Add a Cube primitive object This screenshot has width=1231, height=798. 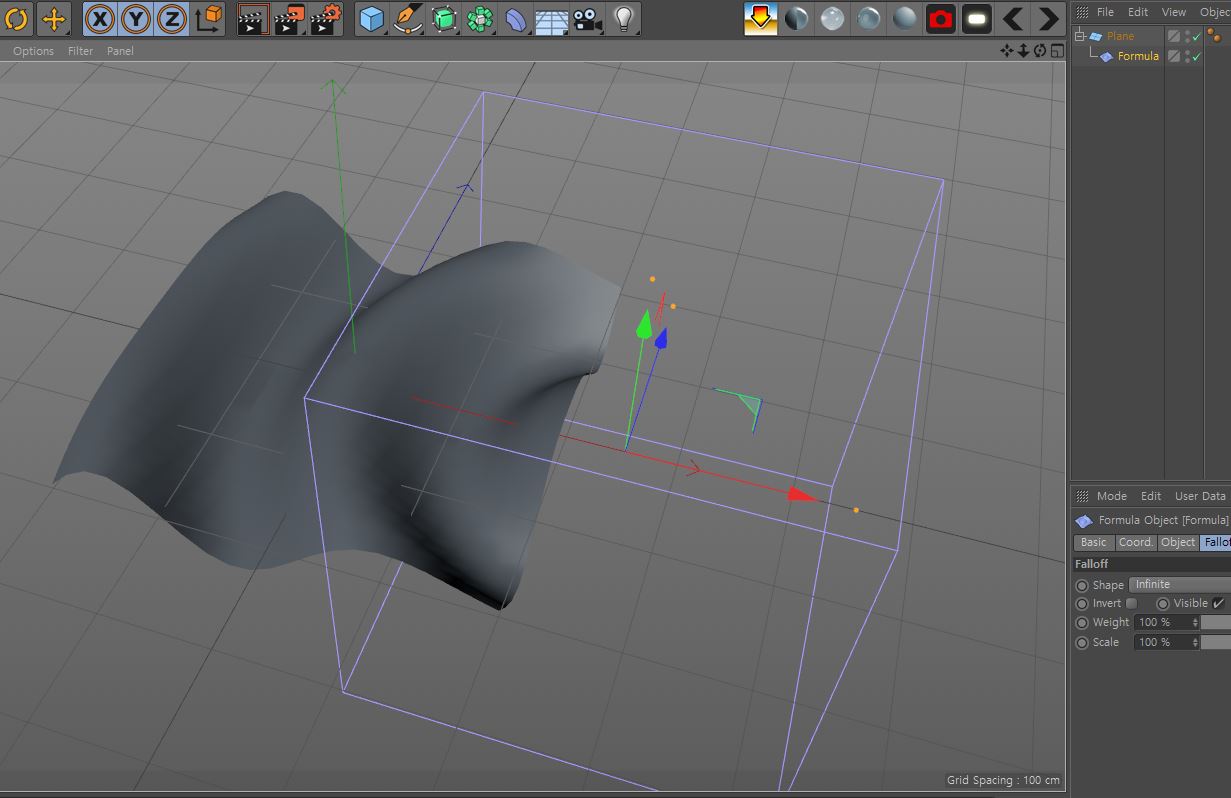click(372, 18)
